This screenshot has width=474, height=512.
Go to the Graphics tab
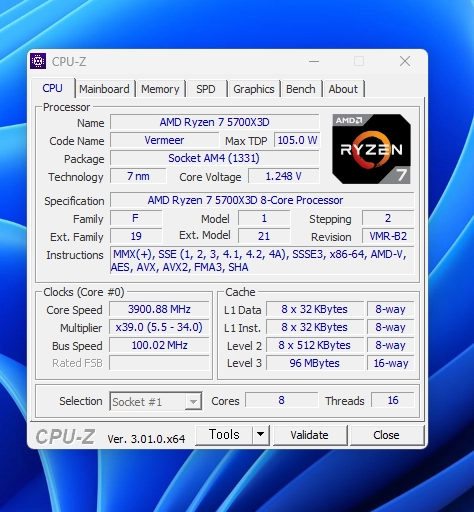coord(254,89)
